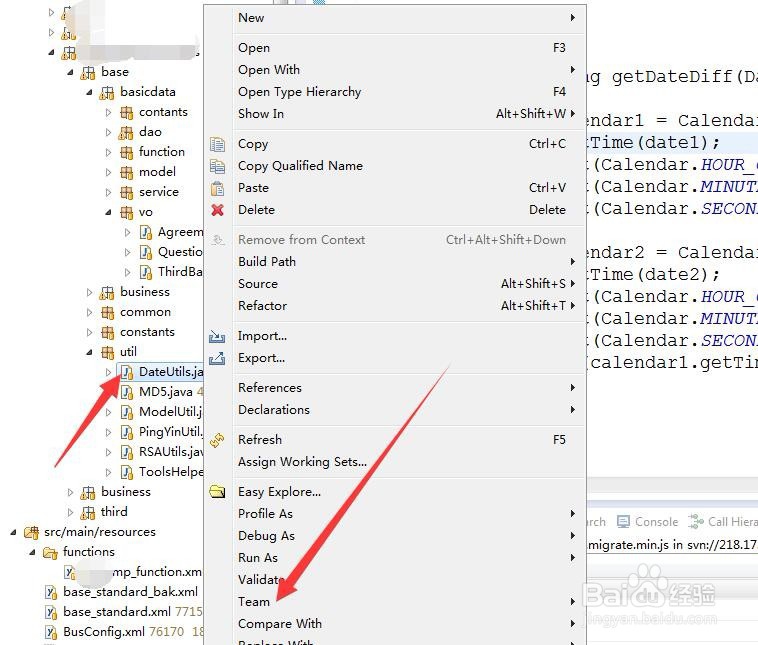The image size is (758, 645).
Task: Click the Easy Explore folder icon
Action: pos(217,492)
